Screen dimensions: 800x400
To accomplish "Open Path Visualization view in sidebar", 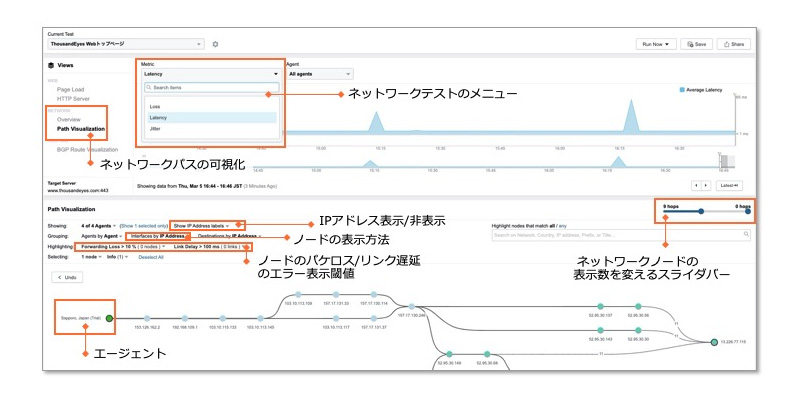I will coord(81,129).
